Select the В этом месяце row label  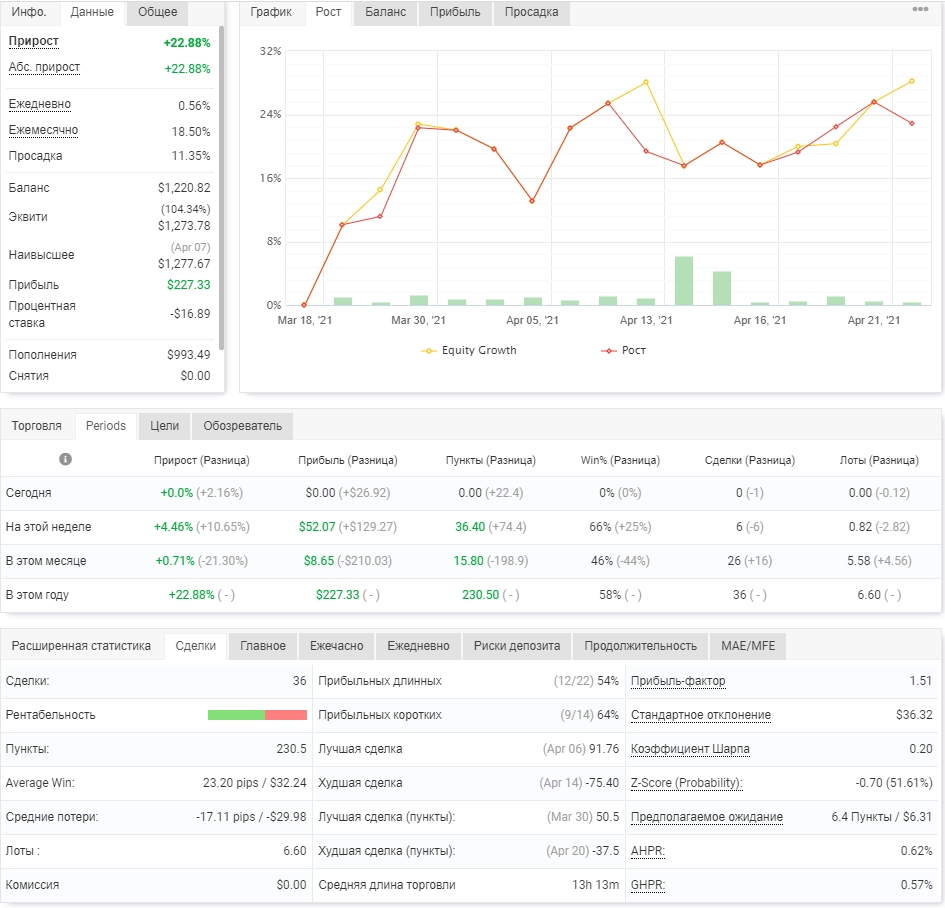tap(46, 561)
